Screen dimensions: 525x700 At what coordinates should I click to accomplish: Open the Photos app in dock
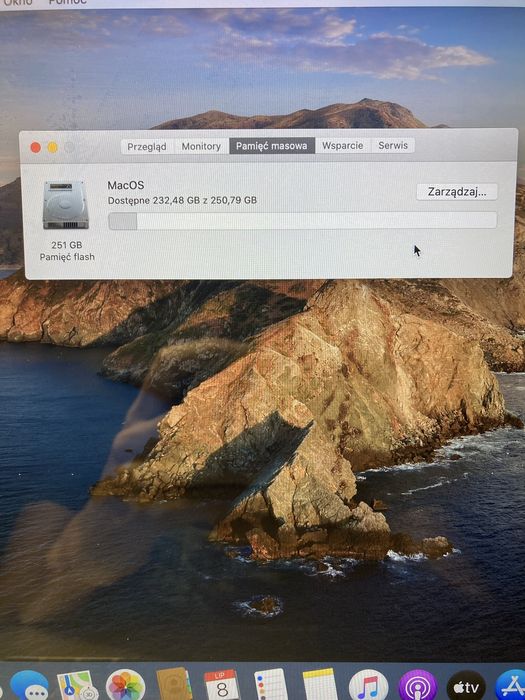click(x=125, y=685)
